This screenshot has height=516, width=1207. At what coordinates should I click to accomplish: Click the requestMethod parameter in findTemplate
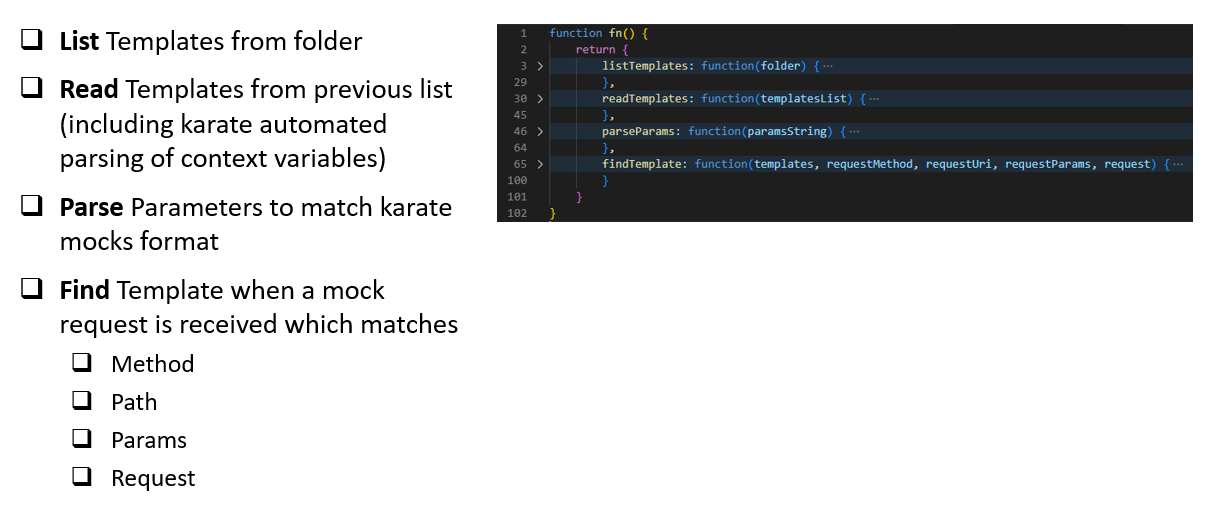pos(870,164)
